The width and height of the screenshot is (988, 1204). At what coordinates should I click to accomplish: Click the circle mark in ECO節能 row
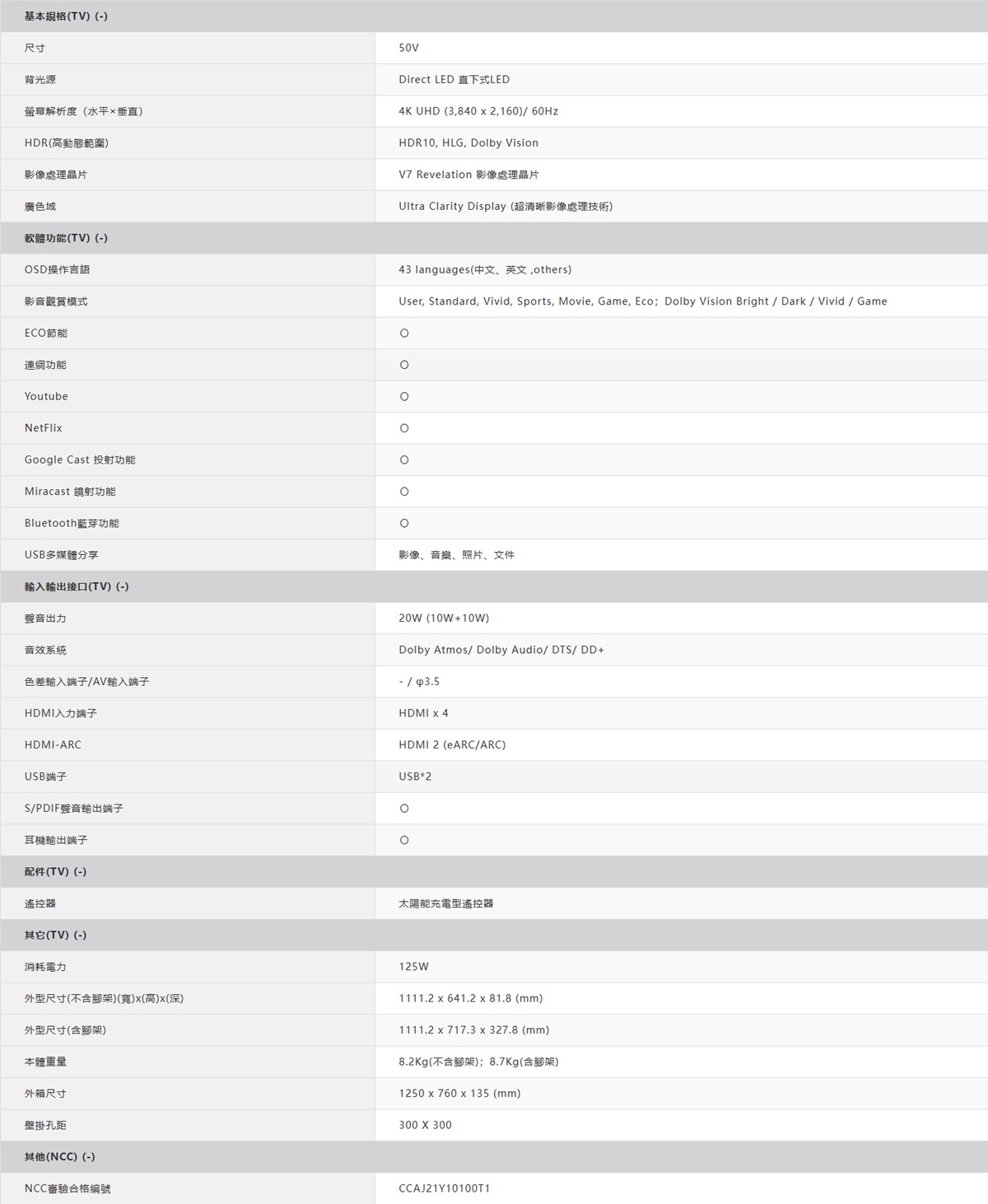[404, 334]
